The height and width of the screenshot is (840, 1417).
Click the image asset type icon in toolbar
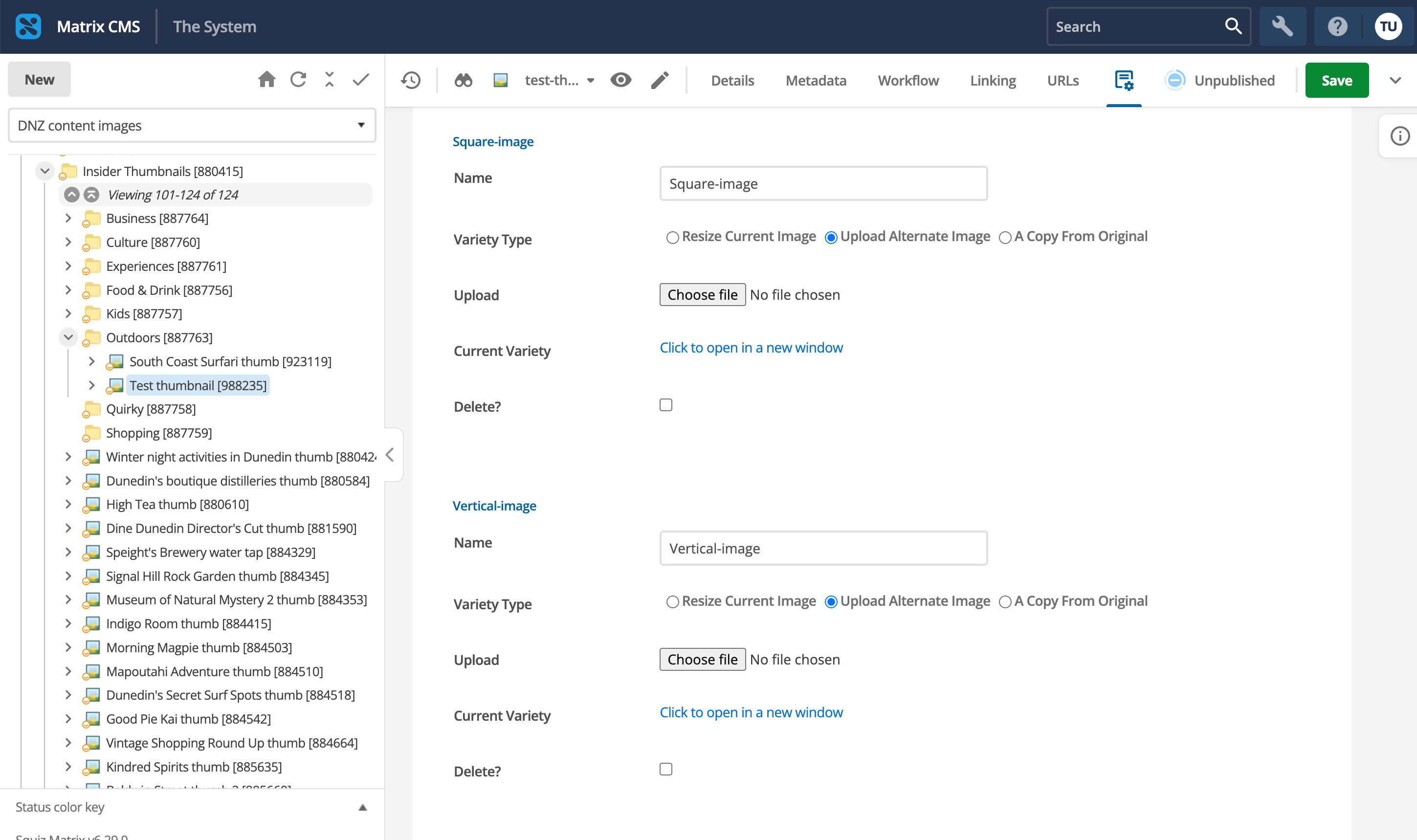500,80
